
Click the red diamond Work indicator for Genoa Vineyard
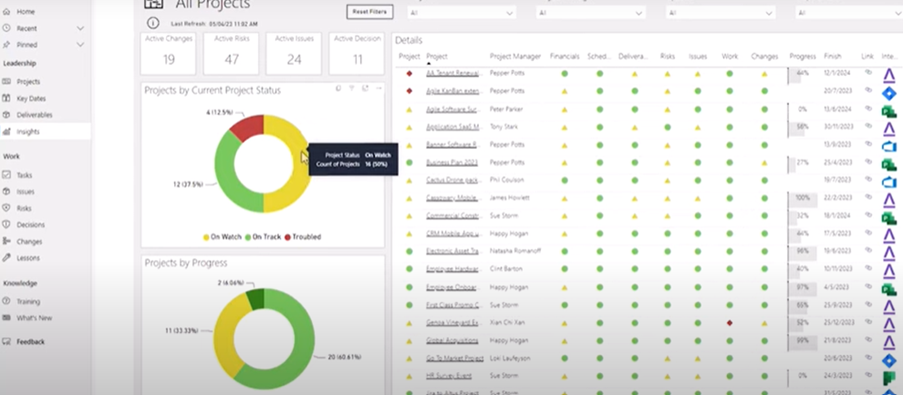pyautogui.click(x=730, y=323)
